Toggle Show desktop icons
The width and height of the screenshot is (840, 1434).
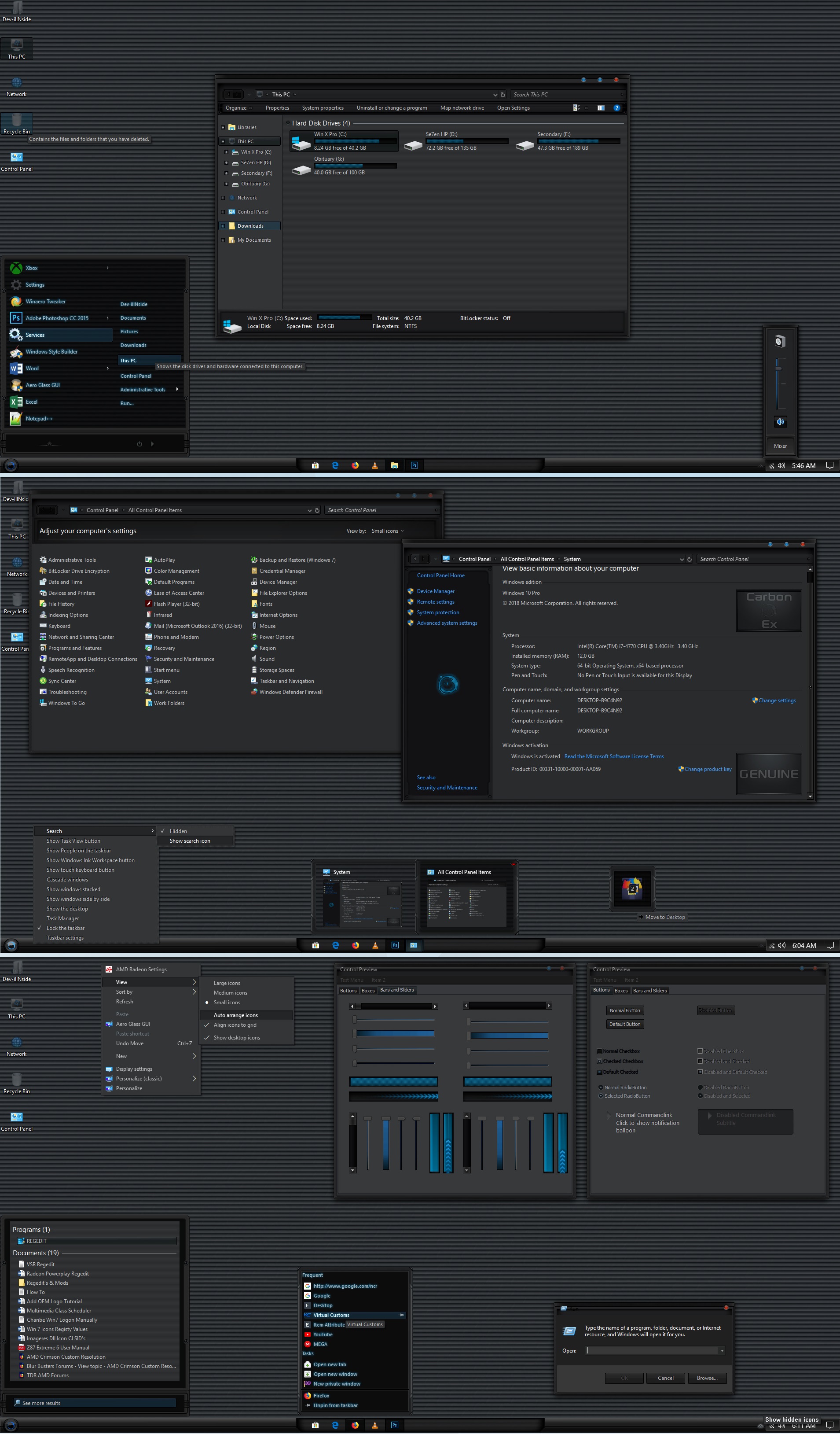coord(246,1037)
